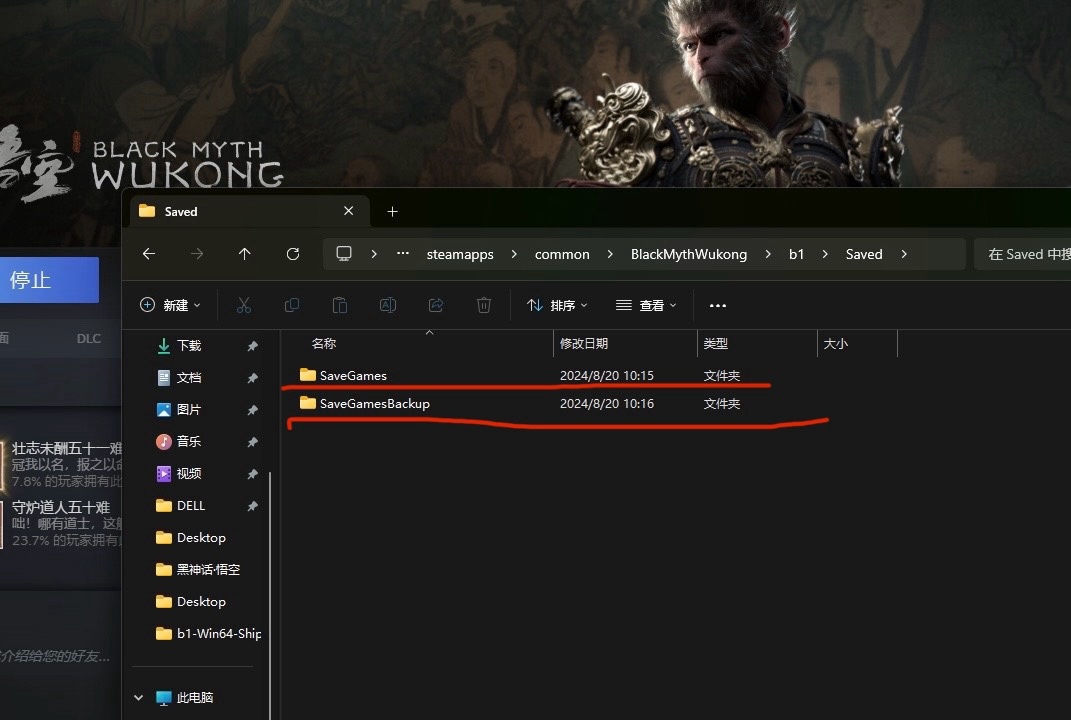Open 黑神话·悟空 folder in sidebar
Viewport: 1071px width, 720px height.
(198, 570)
